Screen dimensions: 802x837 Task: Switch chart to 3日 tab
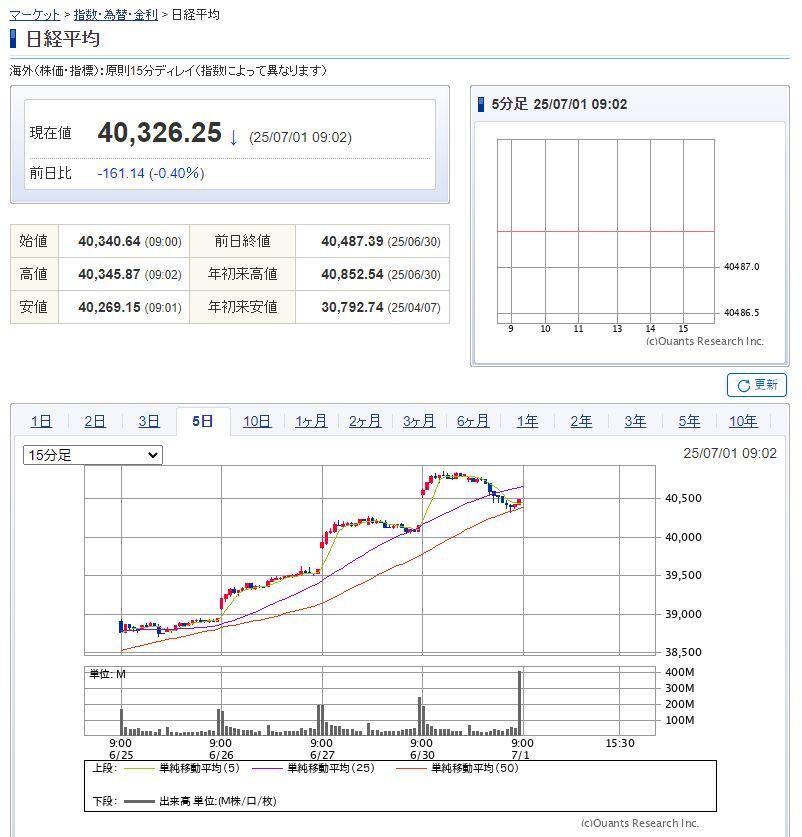pos(149,421)
